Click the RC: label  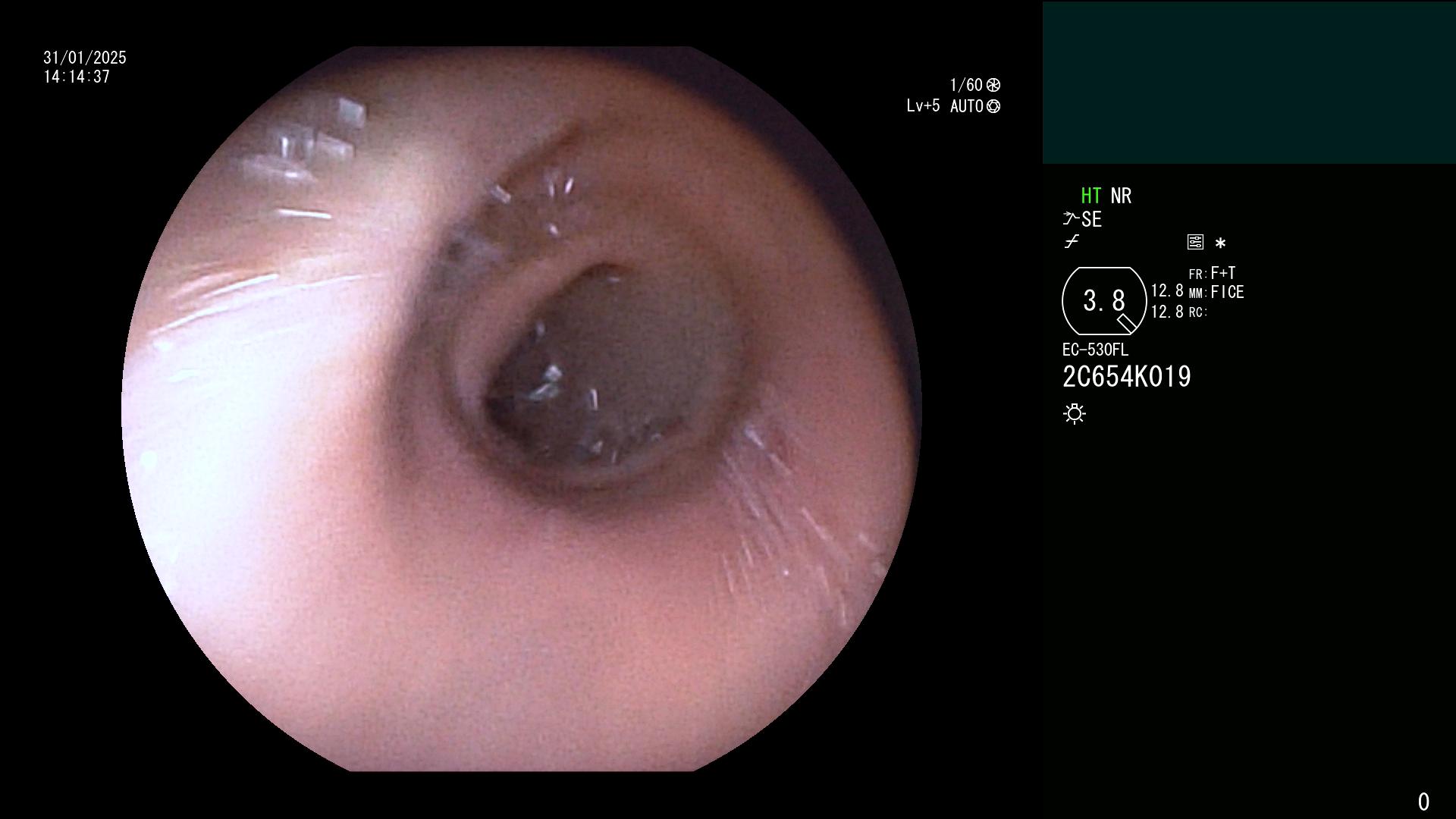[1198, 312]
